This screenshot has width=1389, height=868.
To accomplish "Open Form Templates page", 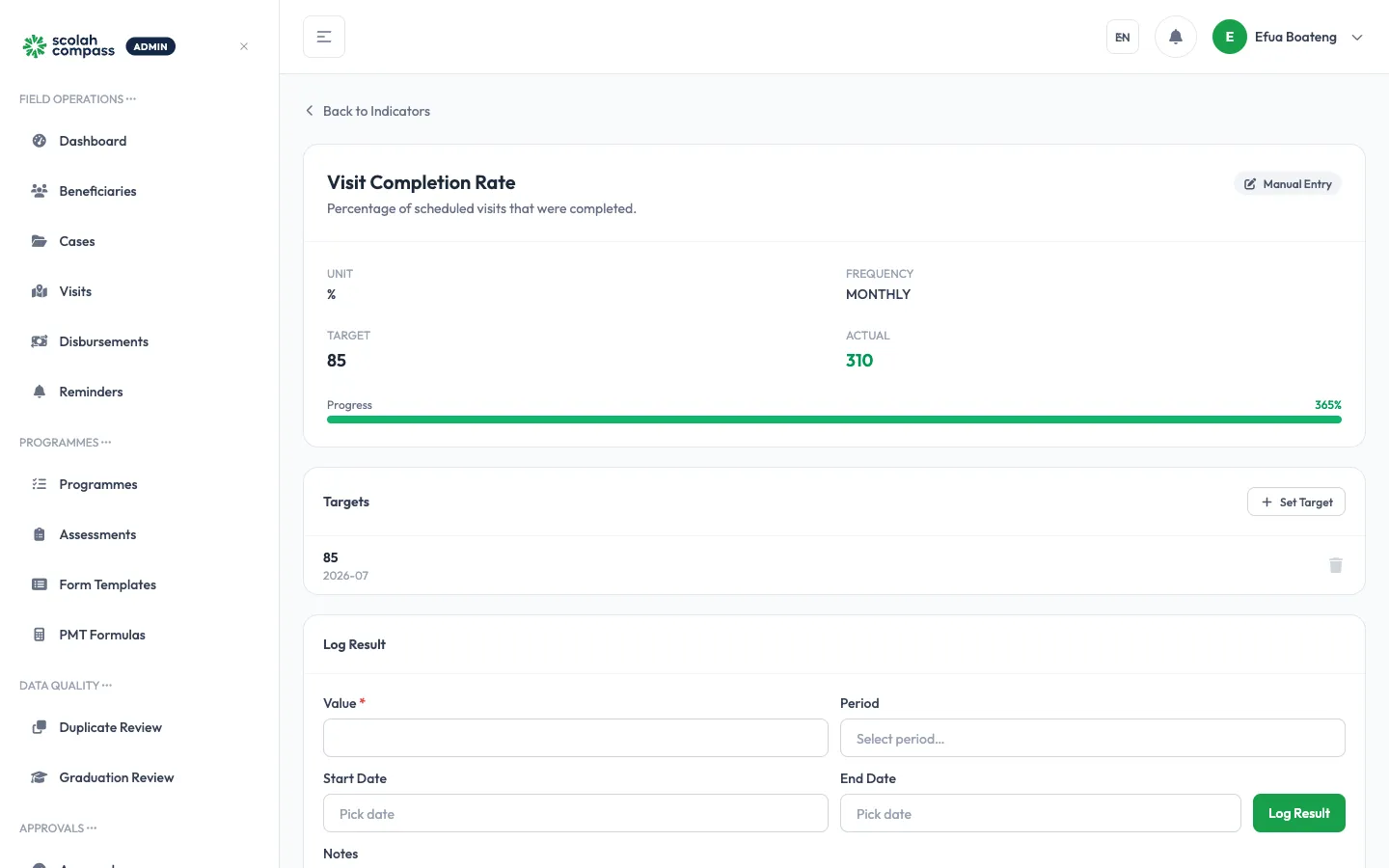I will click(x=140, y=584).
